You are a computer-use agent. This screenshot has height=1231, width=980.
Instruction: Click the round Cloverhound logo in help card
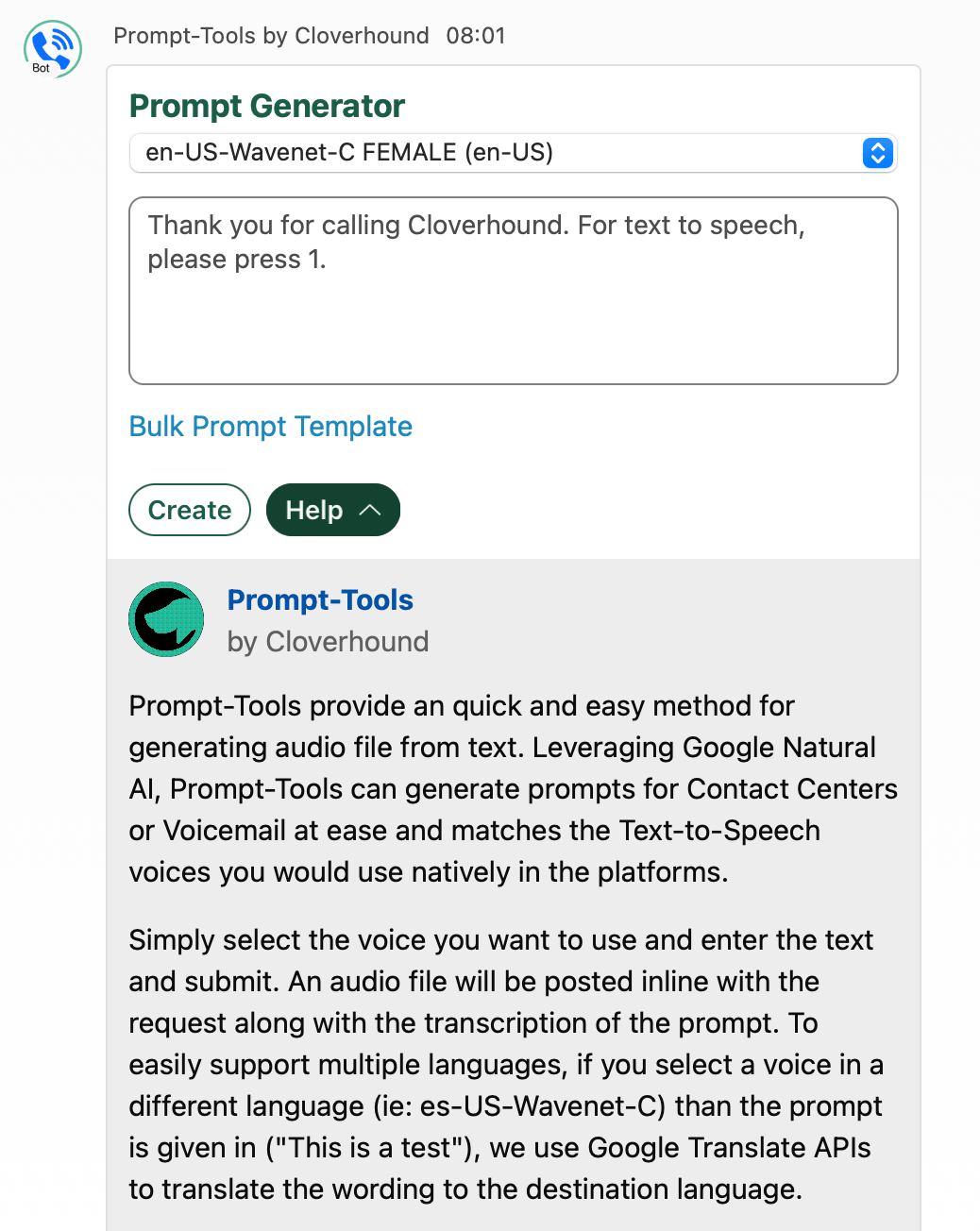[166, 619]
